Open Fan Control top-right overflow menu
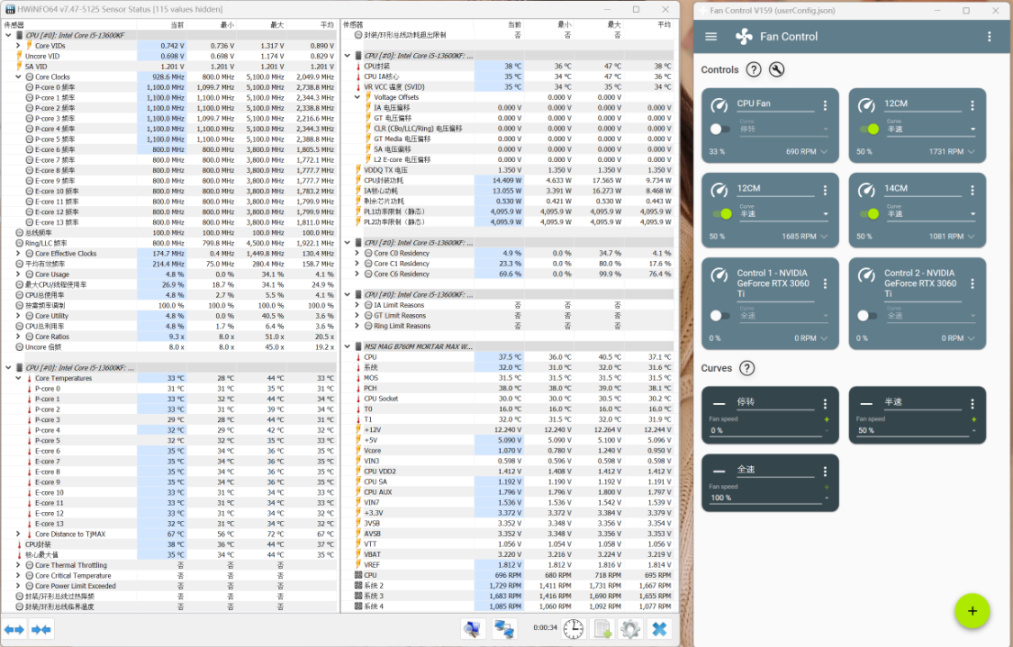The height and width of the screenshot is (647, 1013). (989, 37)
